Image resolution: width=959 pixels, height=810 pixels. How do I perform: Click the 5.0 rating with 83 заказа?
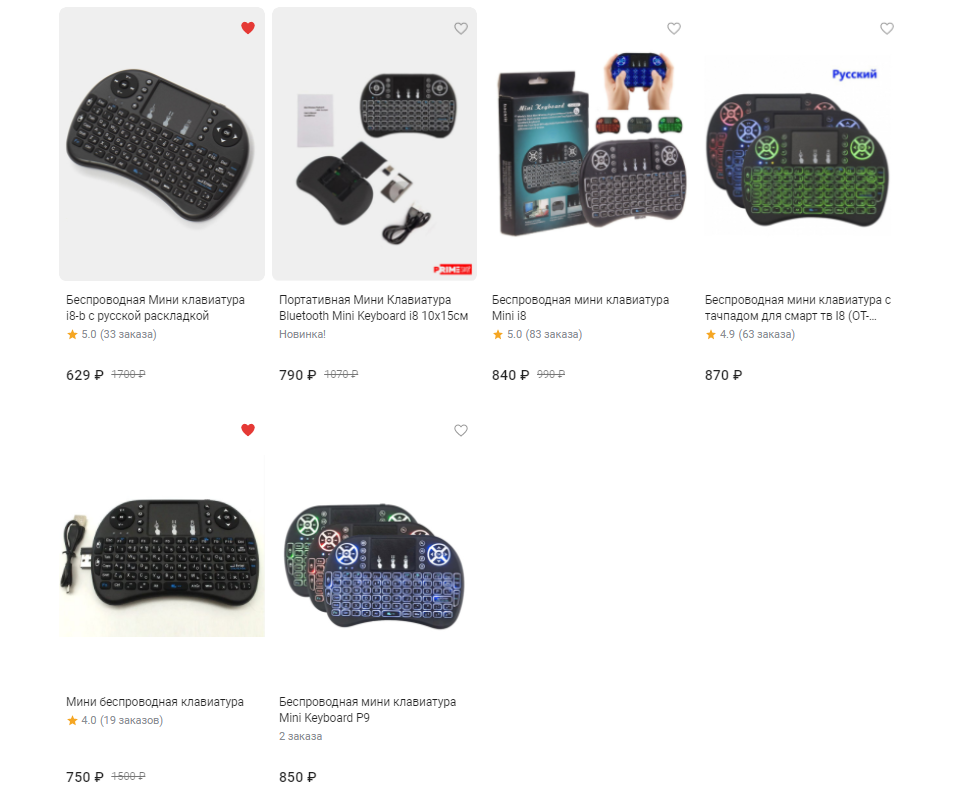pyautogui.click(x=537, y=334)
